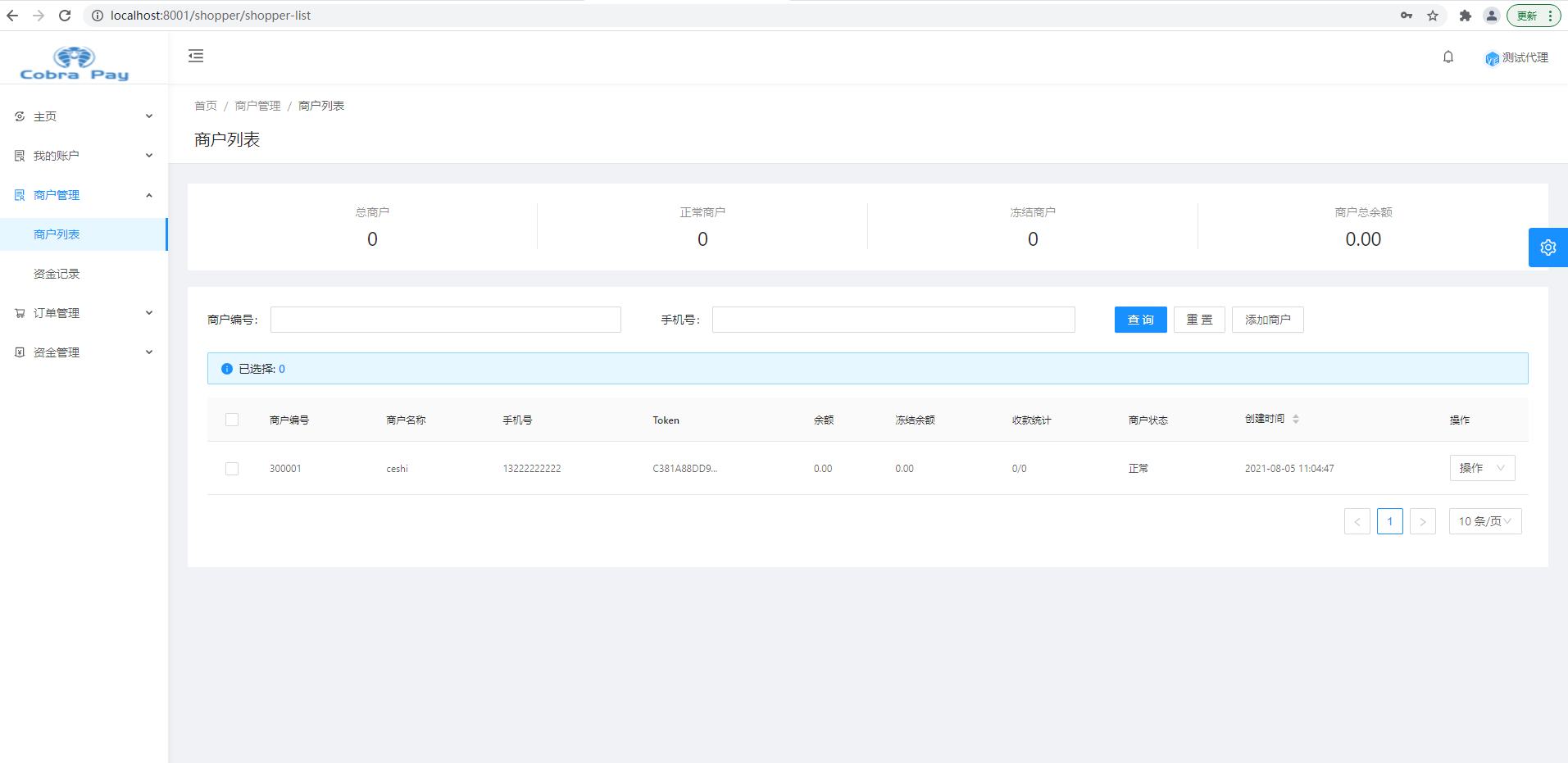Go to the 首页 breadcrumb link
The width and height of the screenshot is (1568, 763).
(206, 106)
